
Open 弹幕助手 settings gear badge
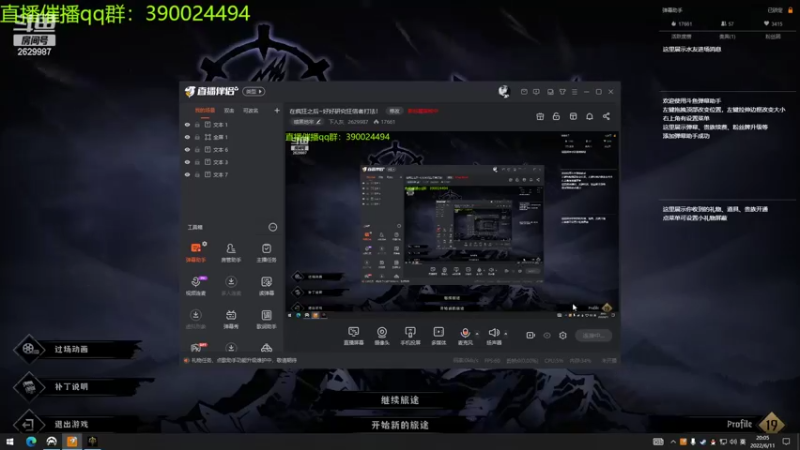click(205, 244)
